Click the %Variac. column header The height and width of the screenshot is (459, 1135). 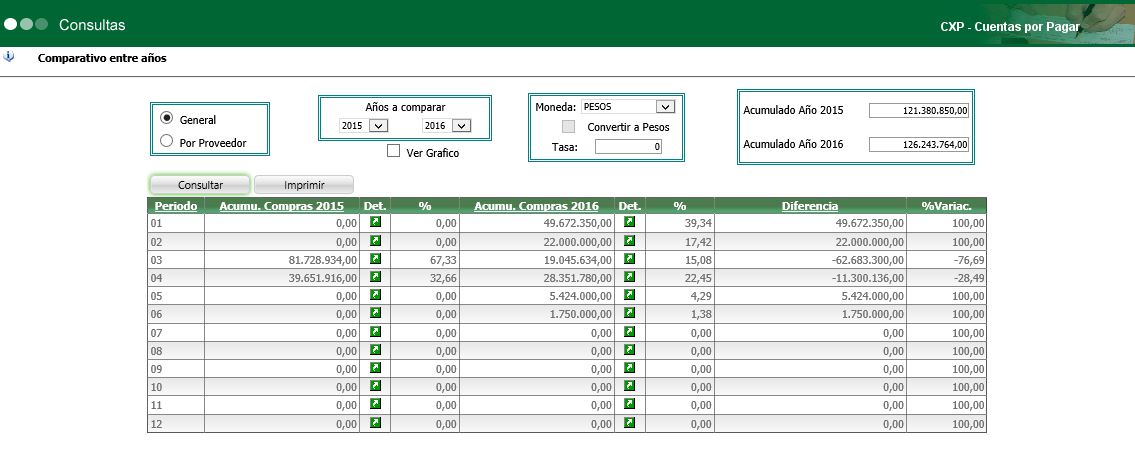[945, 206]
